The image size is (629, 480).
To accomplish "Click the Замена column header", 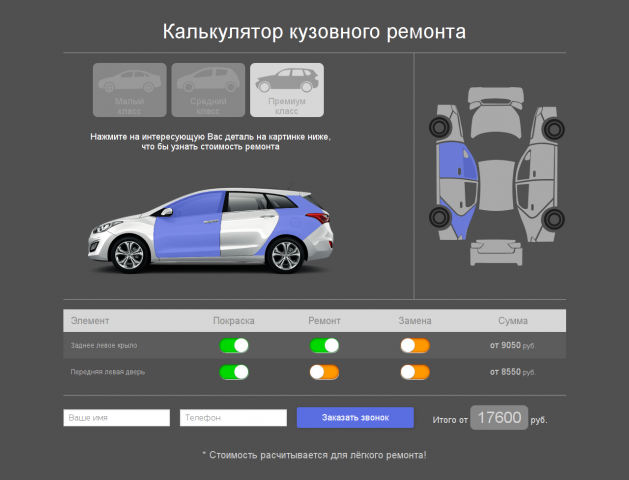I will click(415, 321).
